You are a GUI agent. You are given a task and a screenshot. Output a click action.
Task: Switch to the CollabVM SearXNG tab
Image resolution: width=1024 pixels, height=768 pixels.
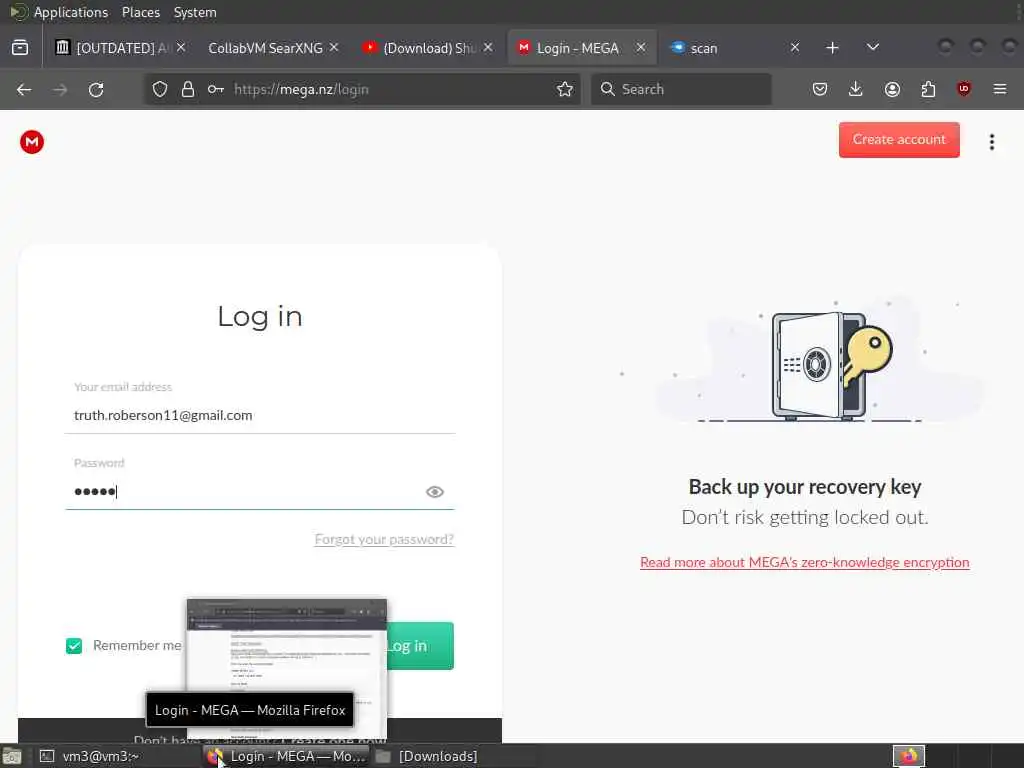[x=265, y=48]
